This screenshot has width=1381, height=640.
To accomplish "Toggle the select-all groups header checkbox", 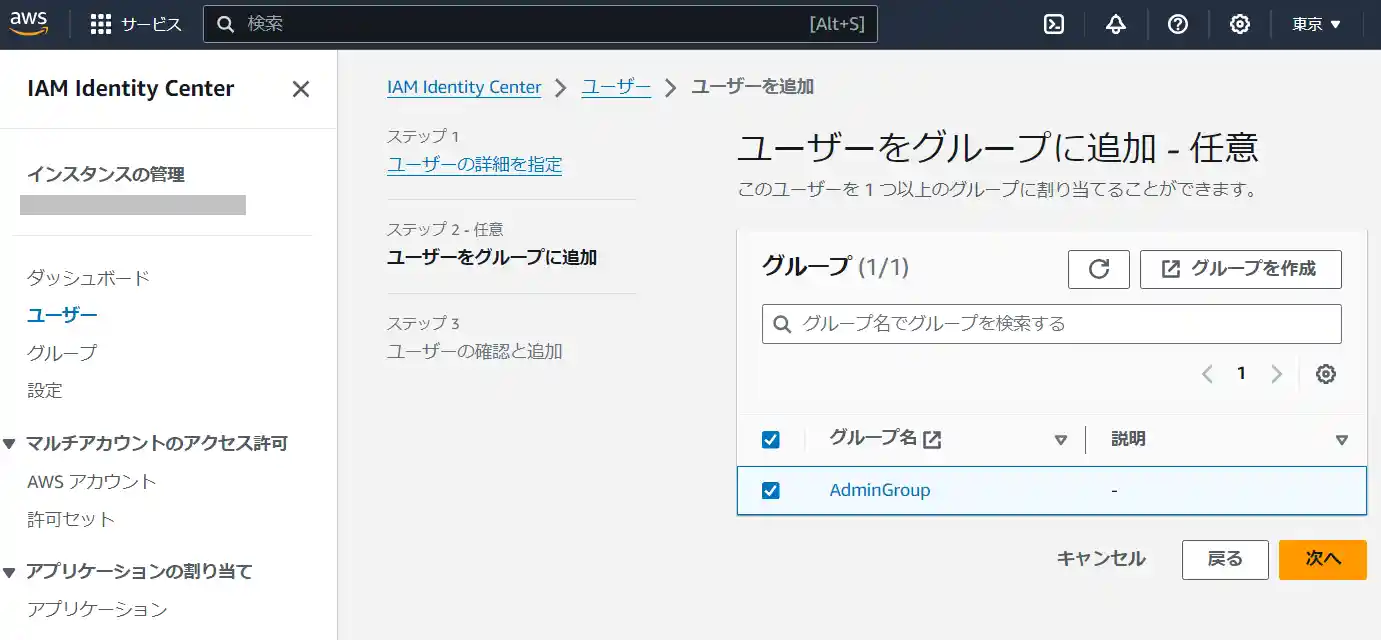I will [x=769, y=438].
